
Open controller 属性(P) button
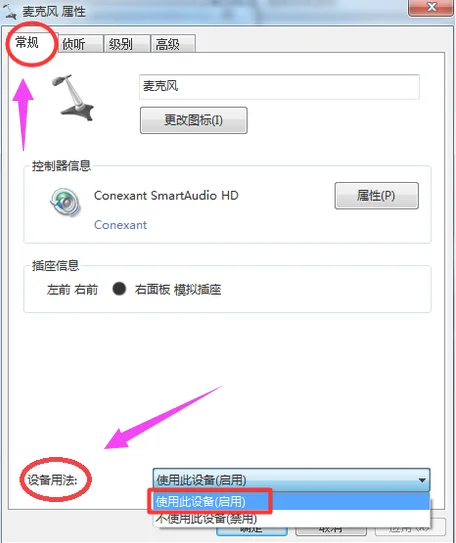(x=376, y=196)
